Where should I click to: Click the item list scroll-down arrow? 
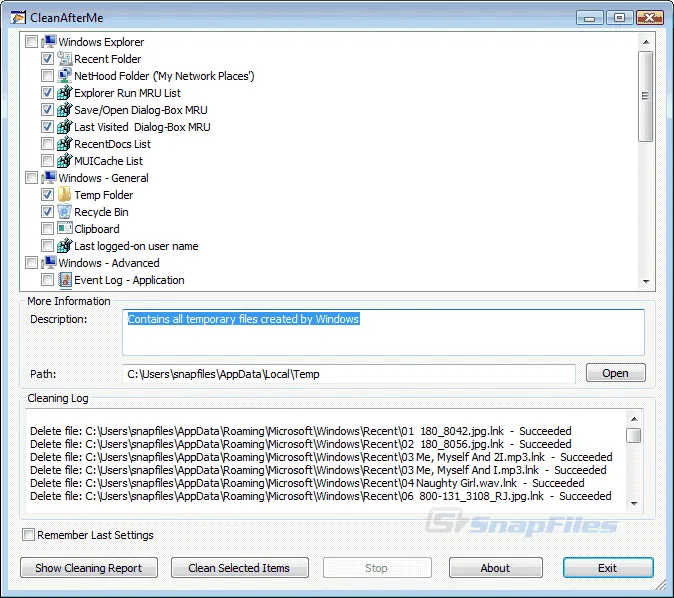tap(645, 282)
